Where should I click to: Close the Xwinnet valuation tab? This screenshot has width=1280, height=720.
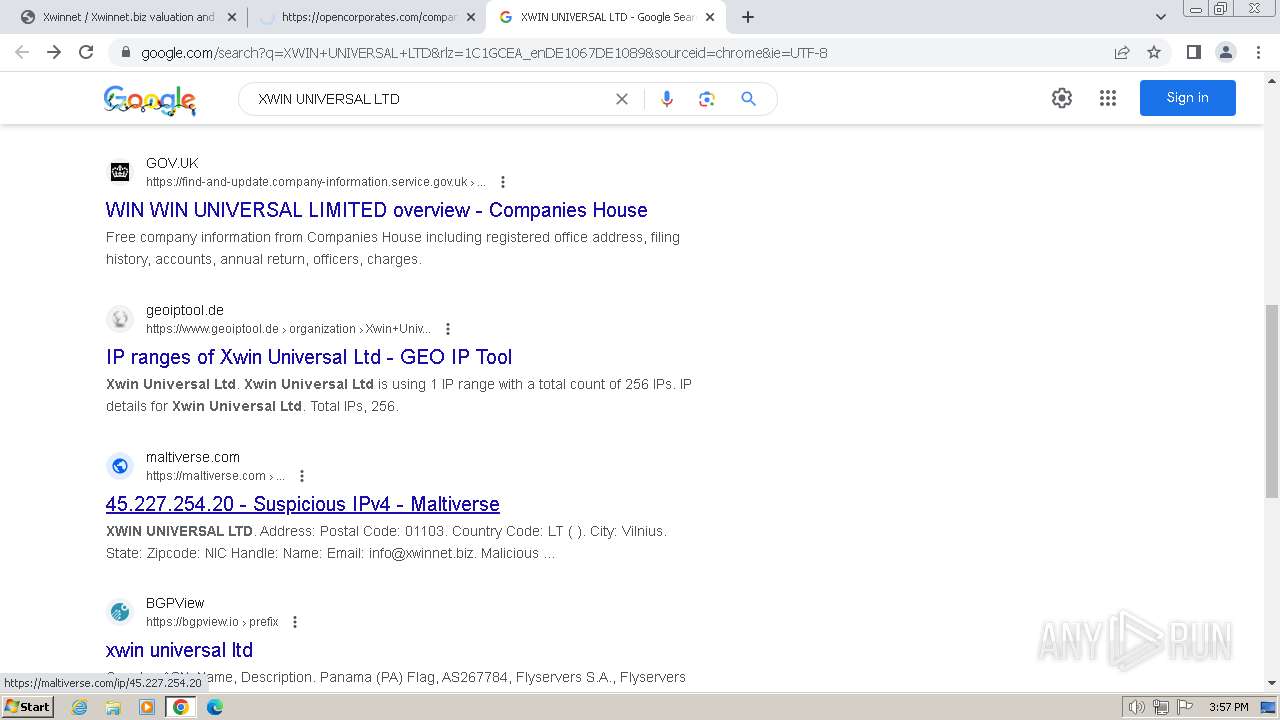pos(232,17)
